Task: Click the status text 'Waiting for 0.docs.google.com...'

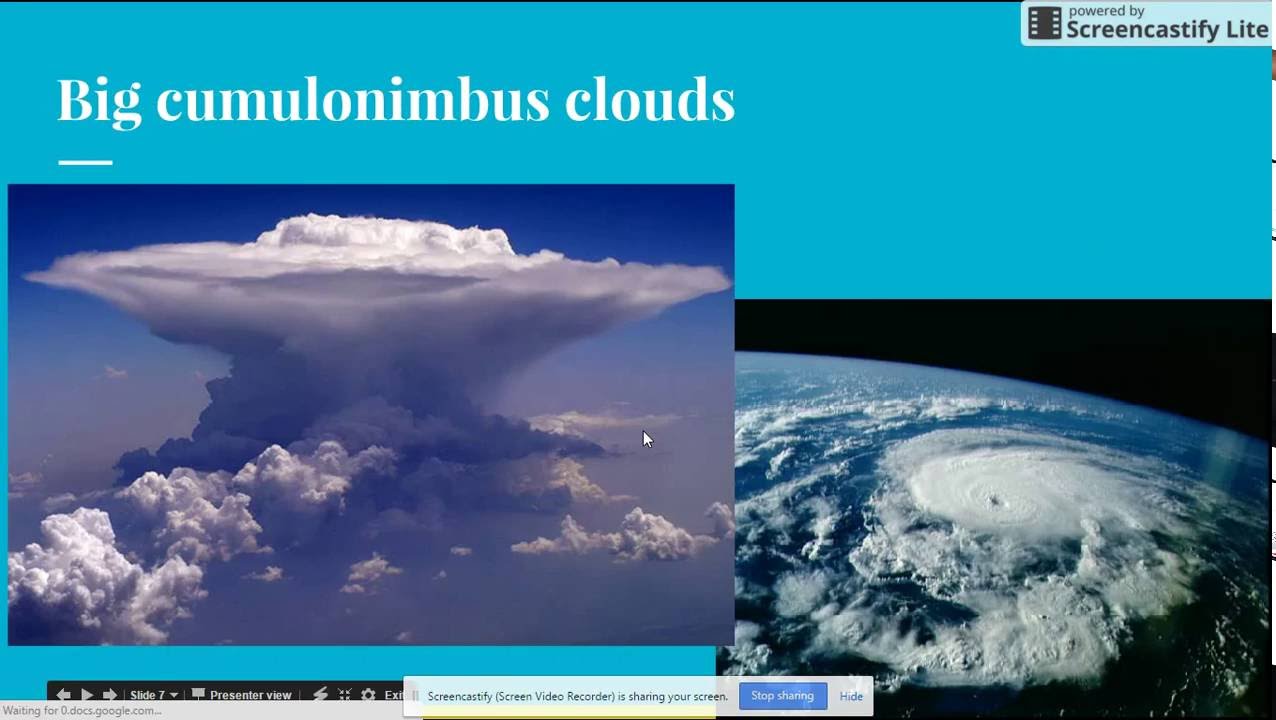Action: pos(82,711)
